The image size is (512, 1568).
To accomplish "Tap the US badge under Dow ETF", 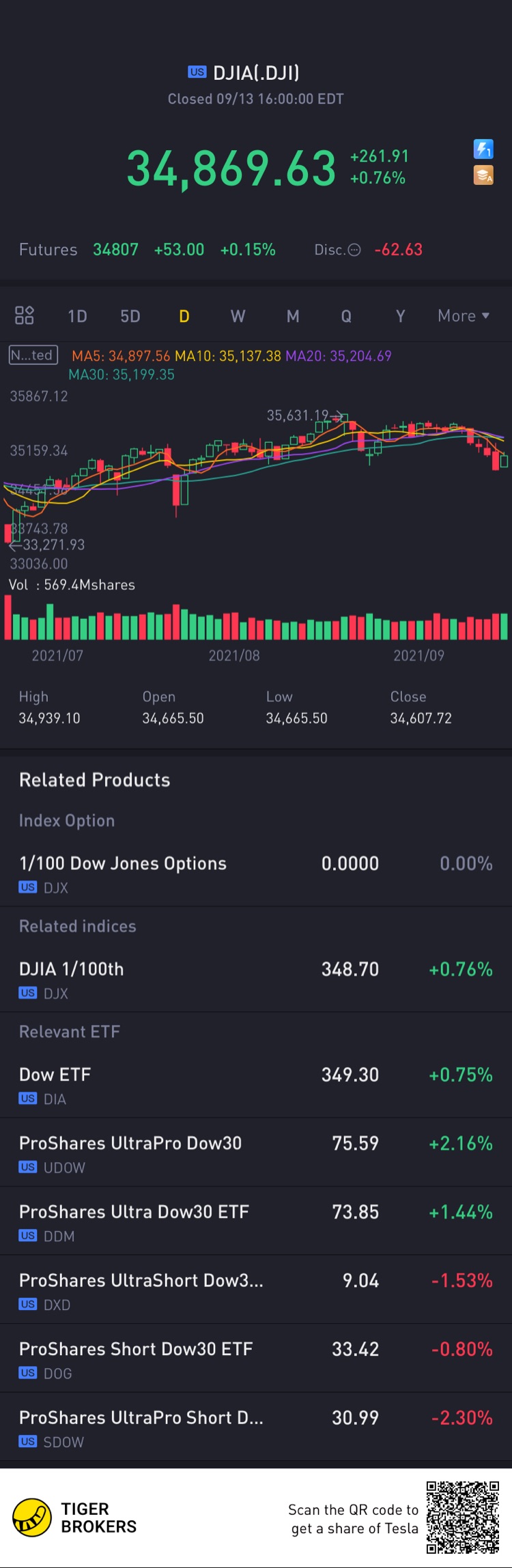I will click(28, 1099).
